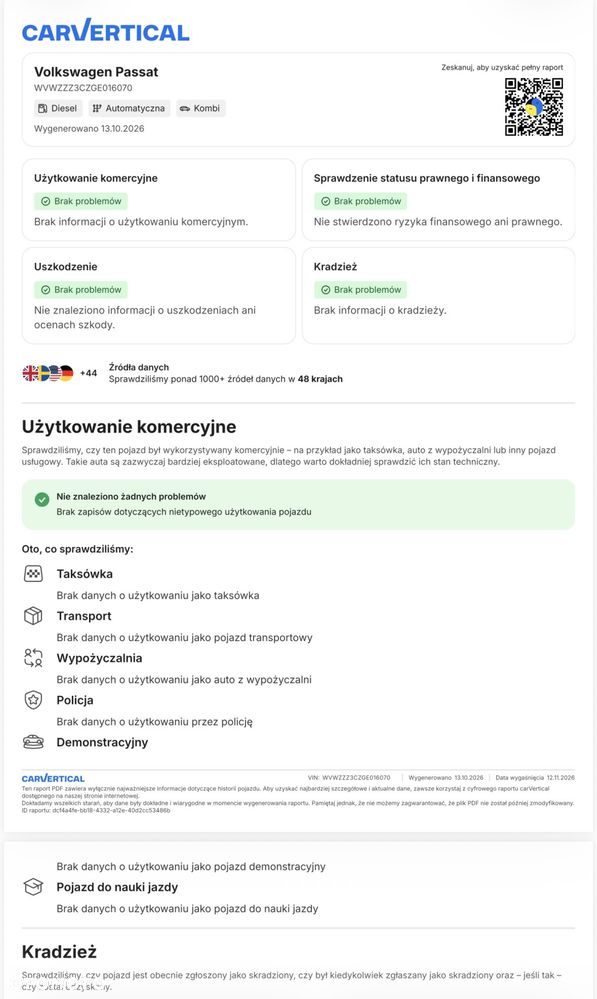Screen dimensions: 597x999
Task: Open the Uszkodzenie summary card
Action: point(159,296)
